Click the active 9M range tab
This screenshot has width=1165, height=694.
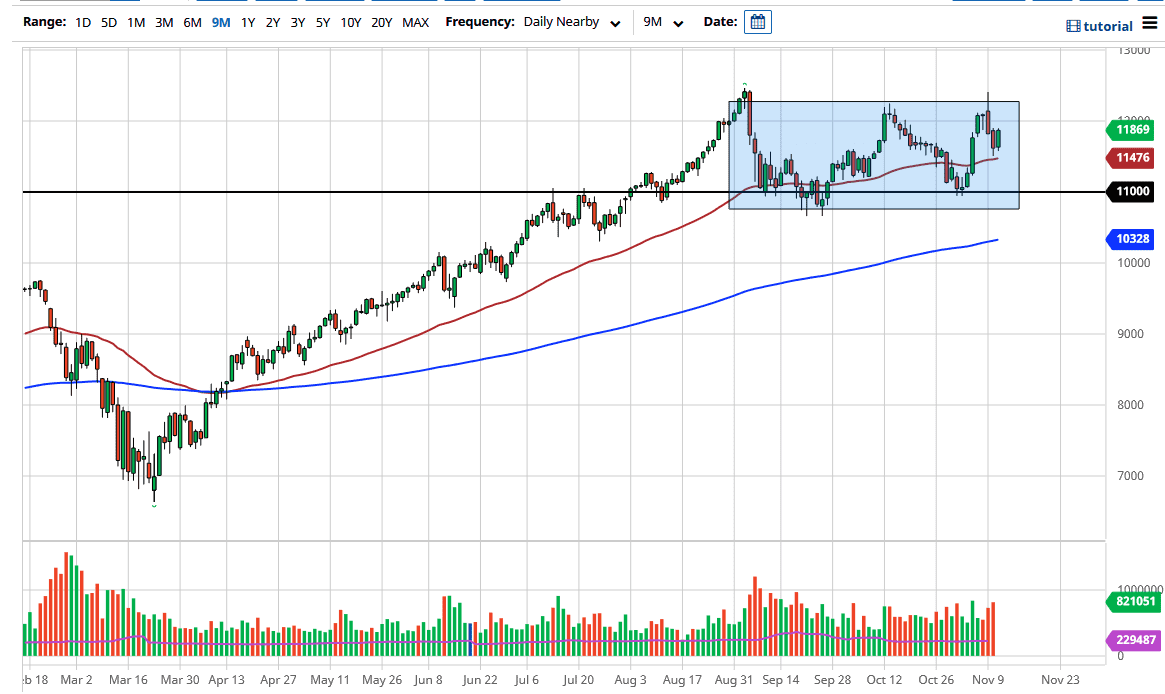pos(219,21)
